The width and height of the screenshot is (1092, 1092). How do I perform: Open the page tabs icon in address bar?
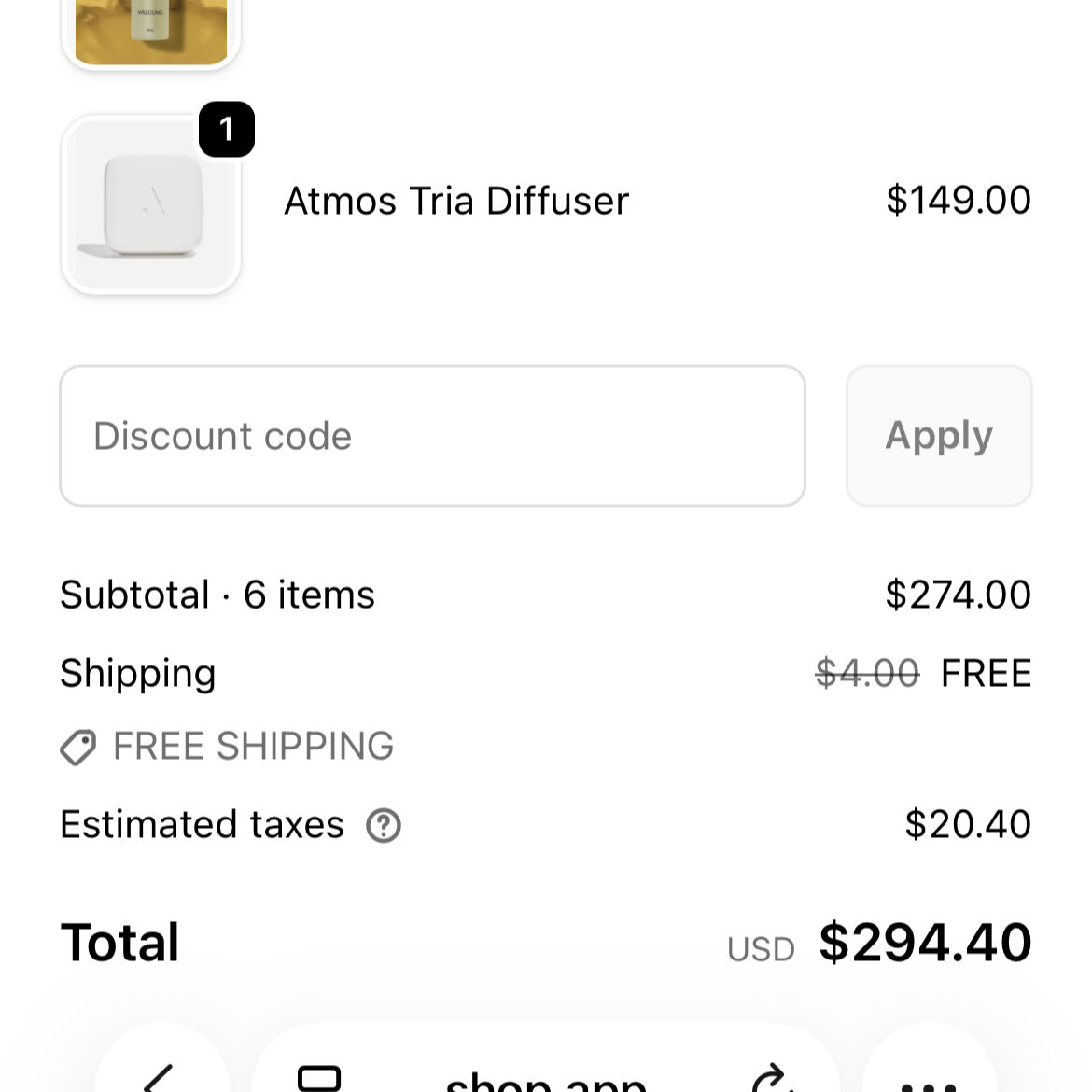click(319, 1078)
